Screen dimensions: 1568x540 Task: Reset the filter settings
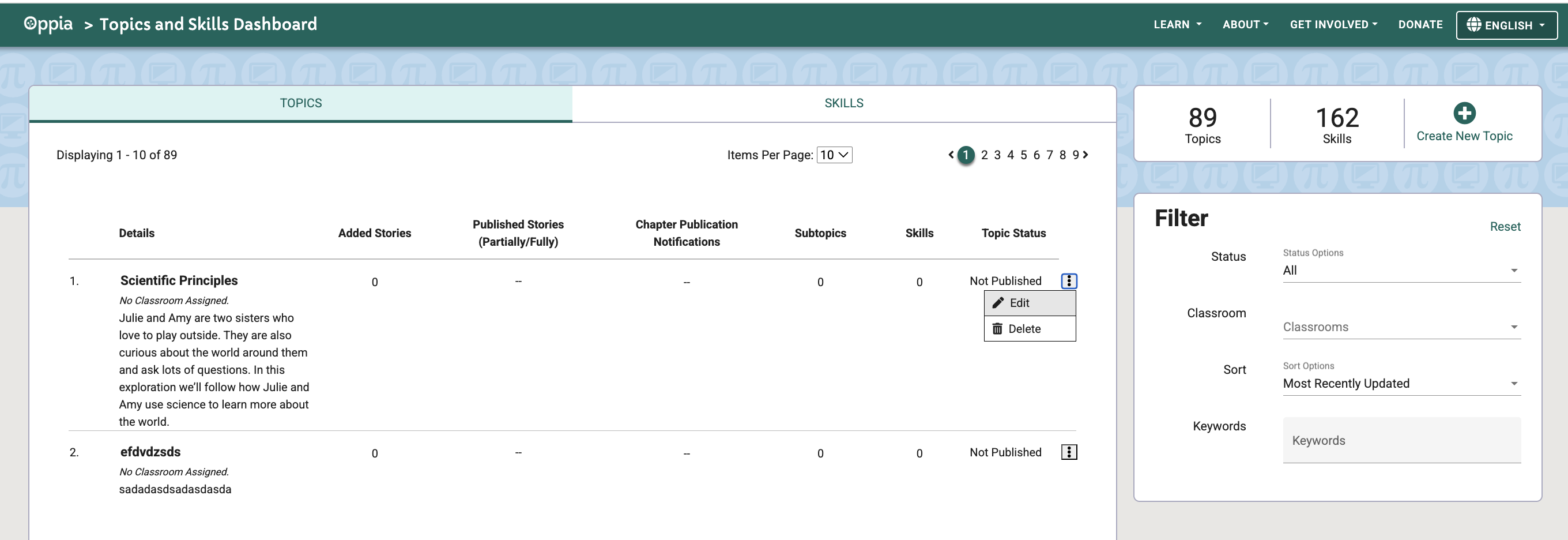click(1505, 227)
